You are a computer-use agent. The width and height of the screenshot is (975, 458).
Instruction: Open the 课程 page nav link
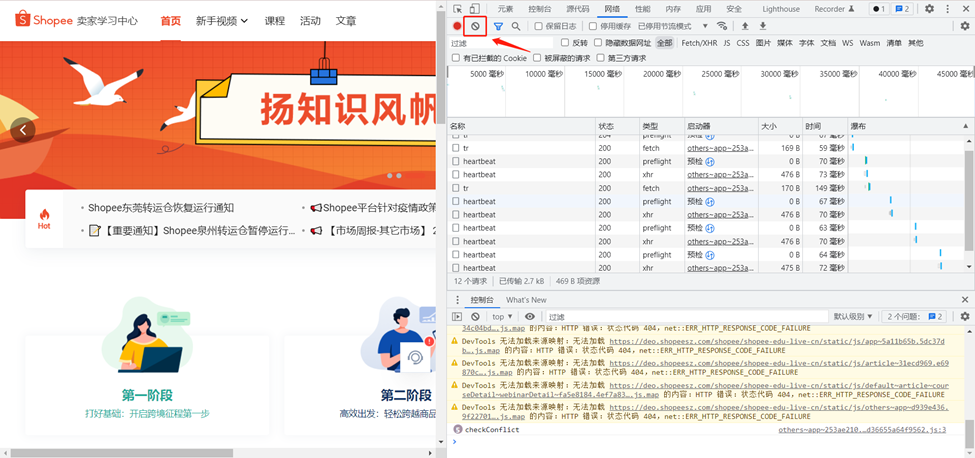[274, 21]
